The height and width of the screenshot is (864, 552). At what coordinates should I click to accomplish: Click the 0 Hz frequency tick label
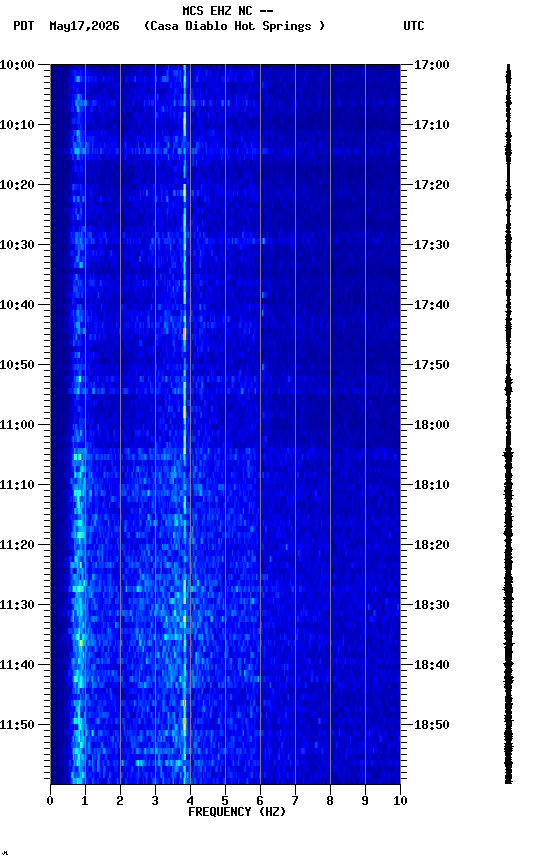pyautogui.click(x=50, y=801)
